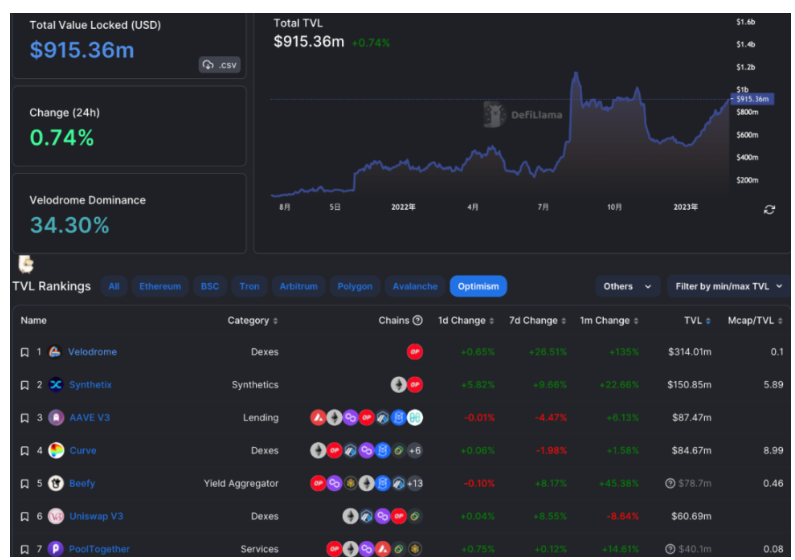Bookmark the Velodrome row

pyautogui.click(x=24, y=352)
